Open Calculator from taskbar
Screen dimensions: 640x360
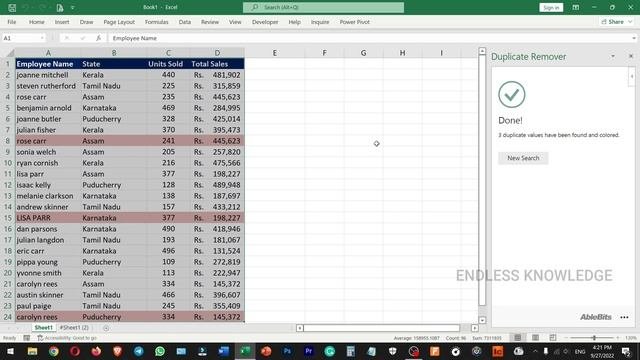click(x=350, y=351)
